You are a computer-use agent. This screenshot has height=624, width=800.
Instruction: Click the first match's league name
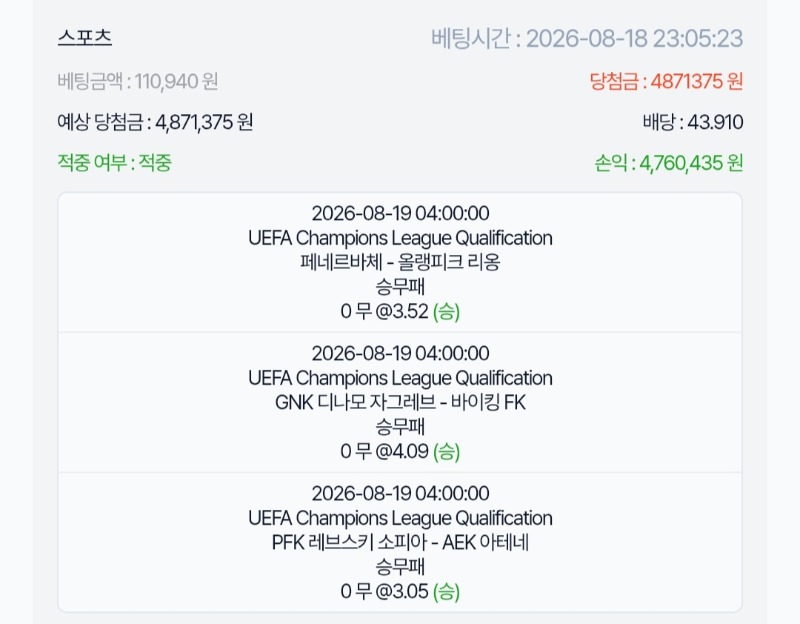[400, 238]
